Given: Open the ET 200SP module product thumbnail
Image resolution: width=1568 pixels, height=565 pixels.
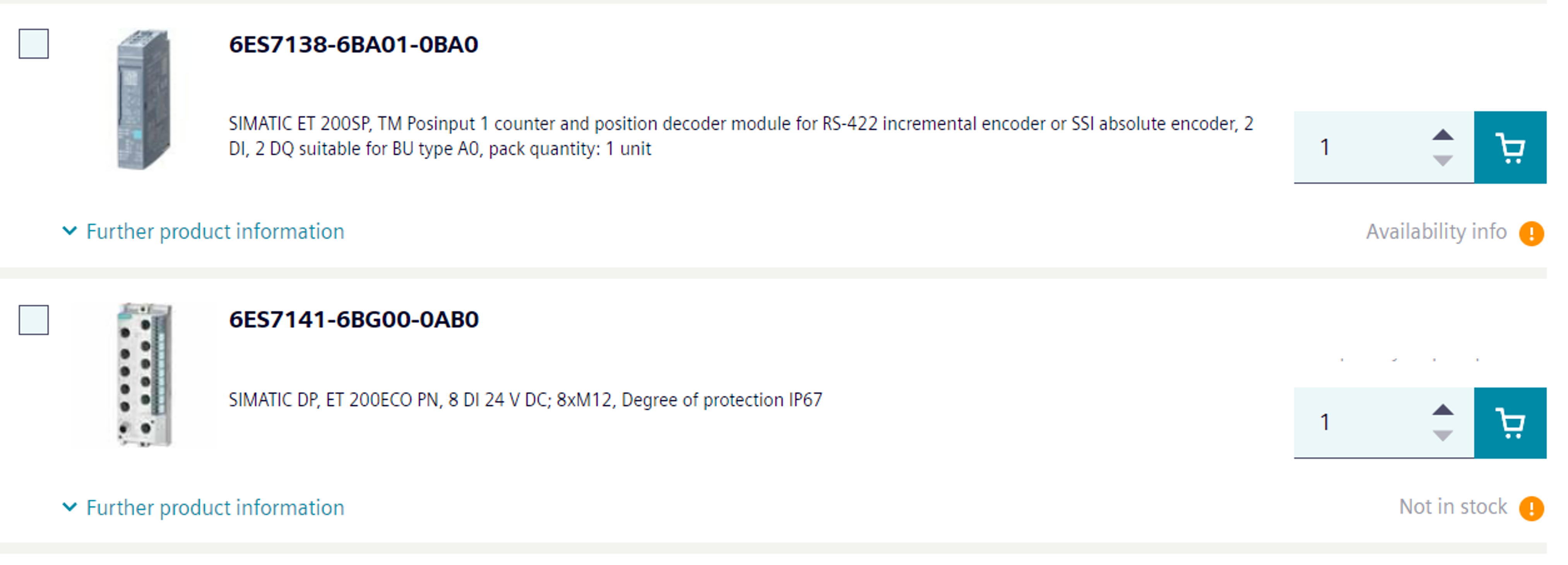Looking at the screenshot, I should click(144, 99).
